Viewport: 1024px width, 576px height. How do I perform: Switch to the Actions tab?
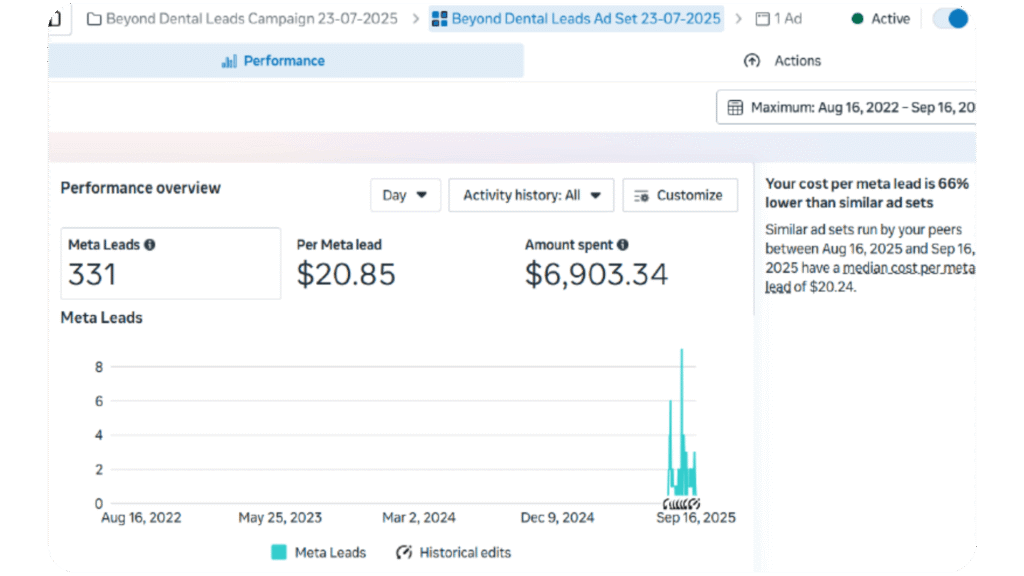coord(797,61)
